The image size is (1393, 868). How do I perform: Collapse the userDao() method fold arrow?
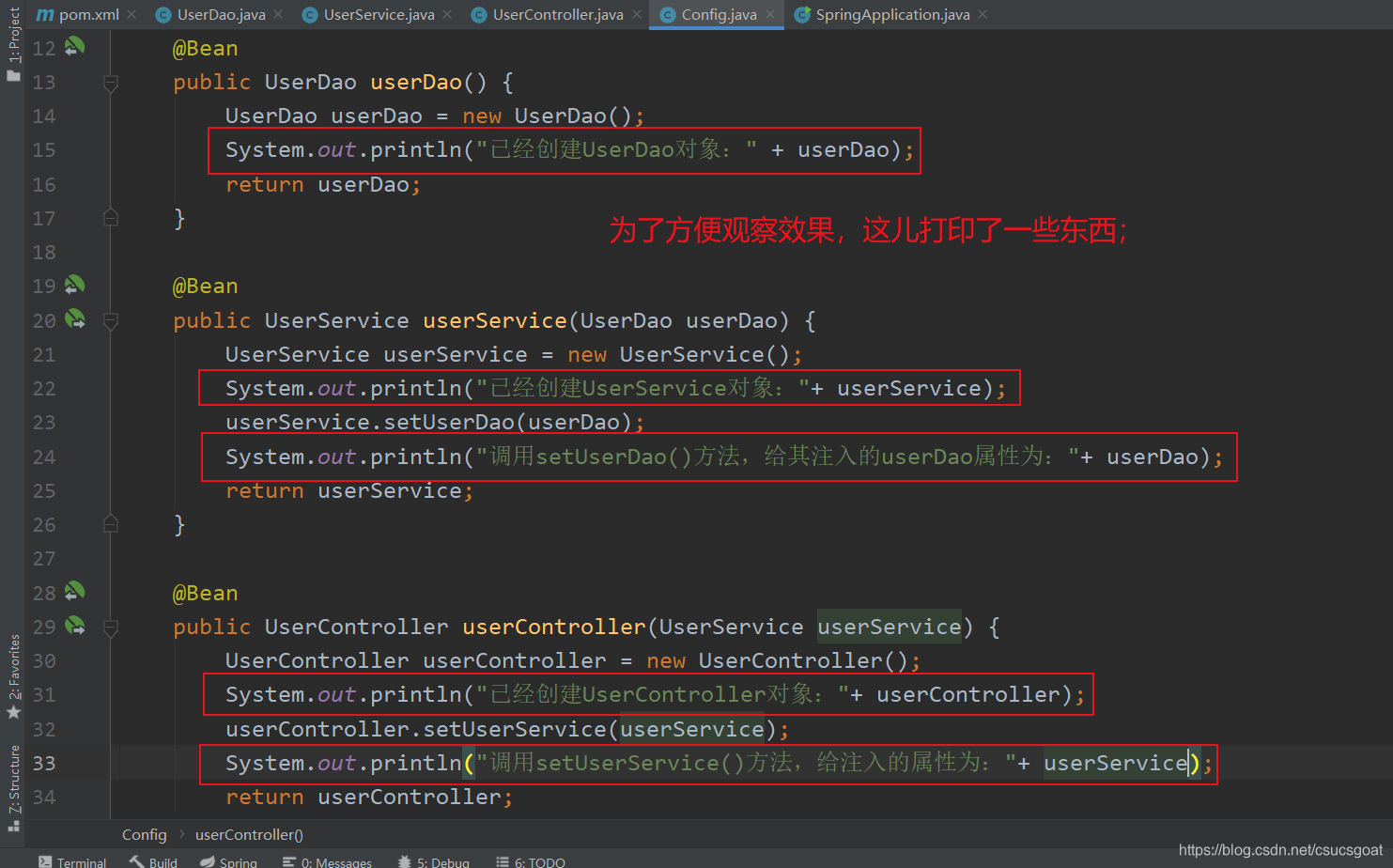tap(110, 83)
